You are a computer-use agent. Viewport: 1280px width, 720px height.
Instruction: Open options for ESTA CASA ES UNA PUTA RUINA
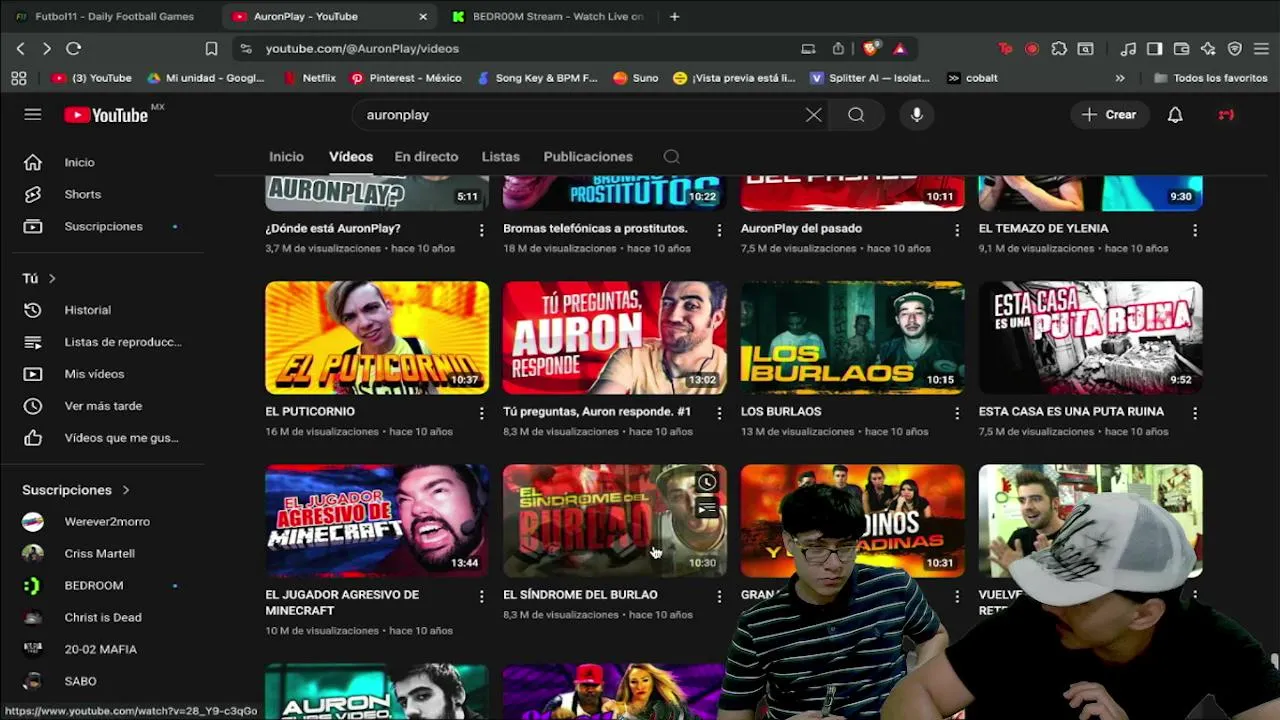[x=1195, y=413]
